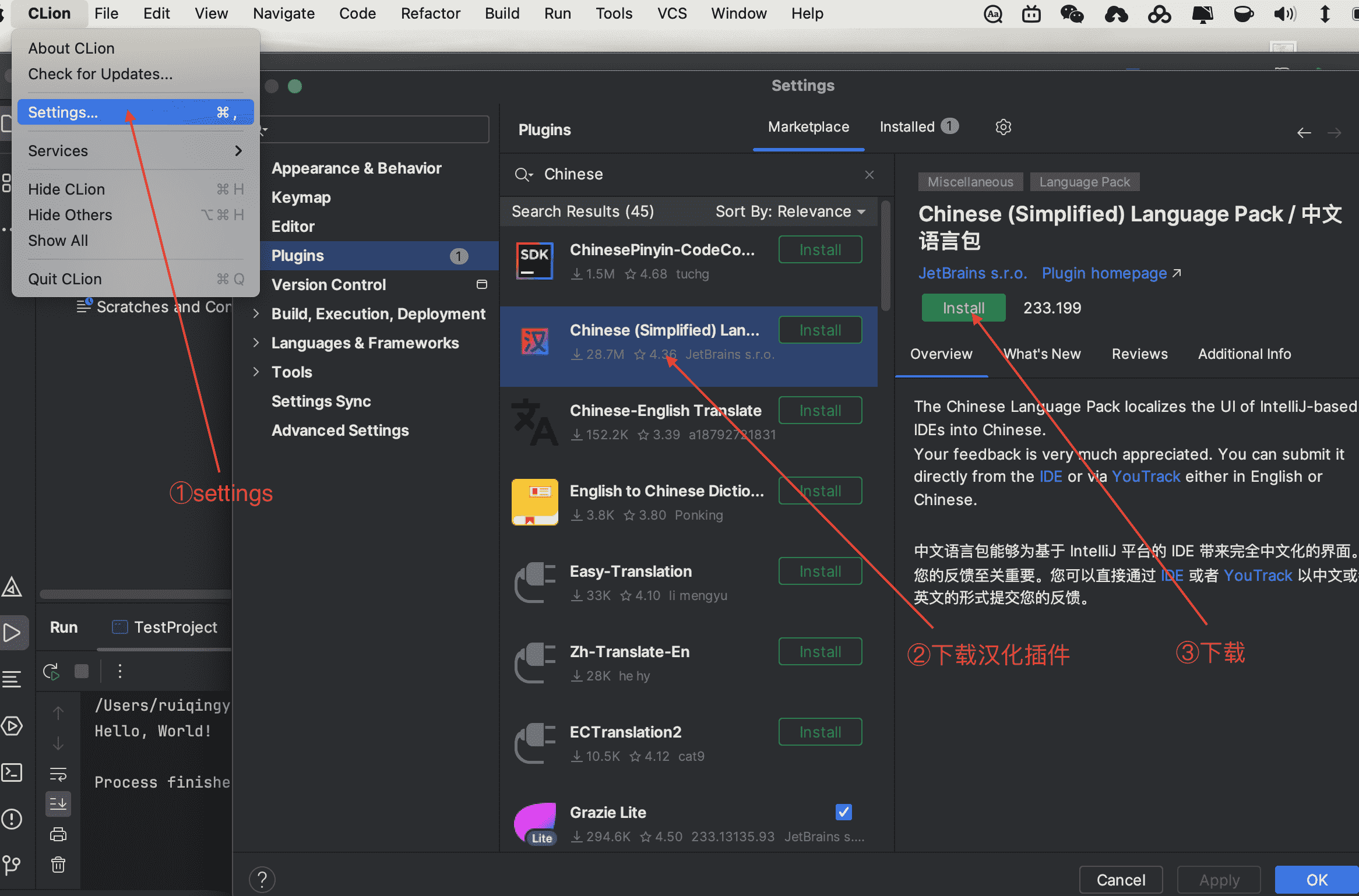
Task: Expand the Tools settings category
Action: tap(256, 372)
